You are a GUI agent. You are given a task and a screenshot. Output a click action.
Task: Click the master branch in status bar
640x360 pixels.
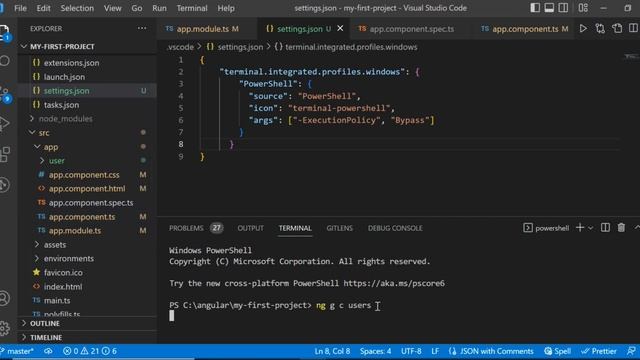18,351
